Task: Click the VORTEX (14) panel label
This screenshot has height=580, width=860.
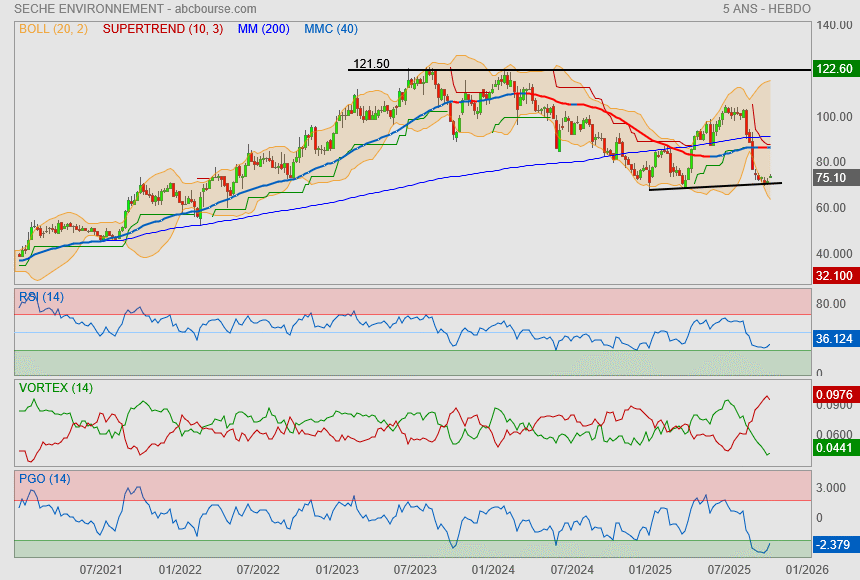Action: [56, 388]
